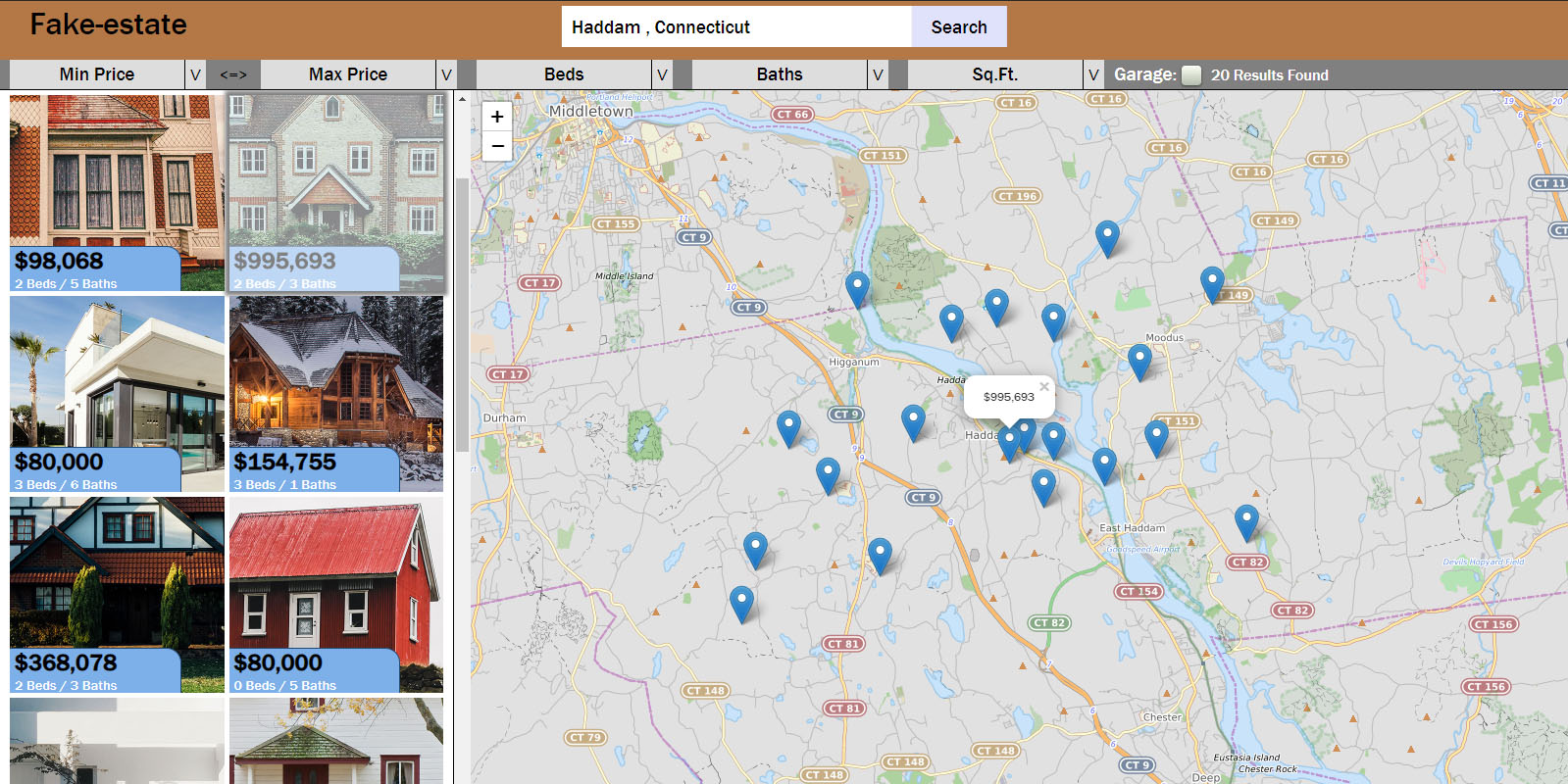Screen dimensions: 1568x784
Task: Select the map pin west of Higganum
Action: 788,426
